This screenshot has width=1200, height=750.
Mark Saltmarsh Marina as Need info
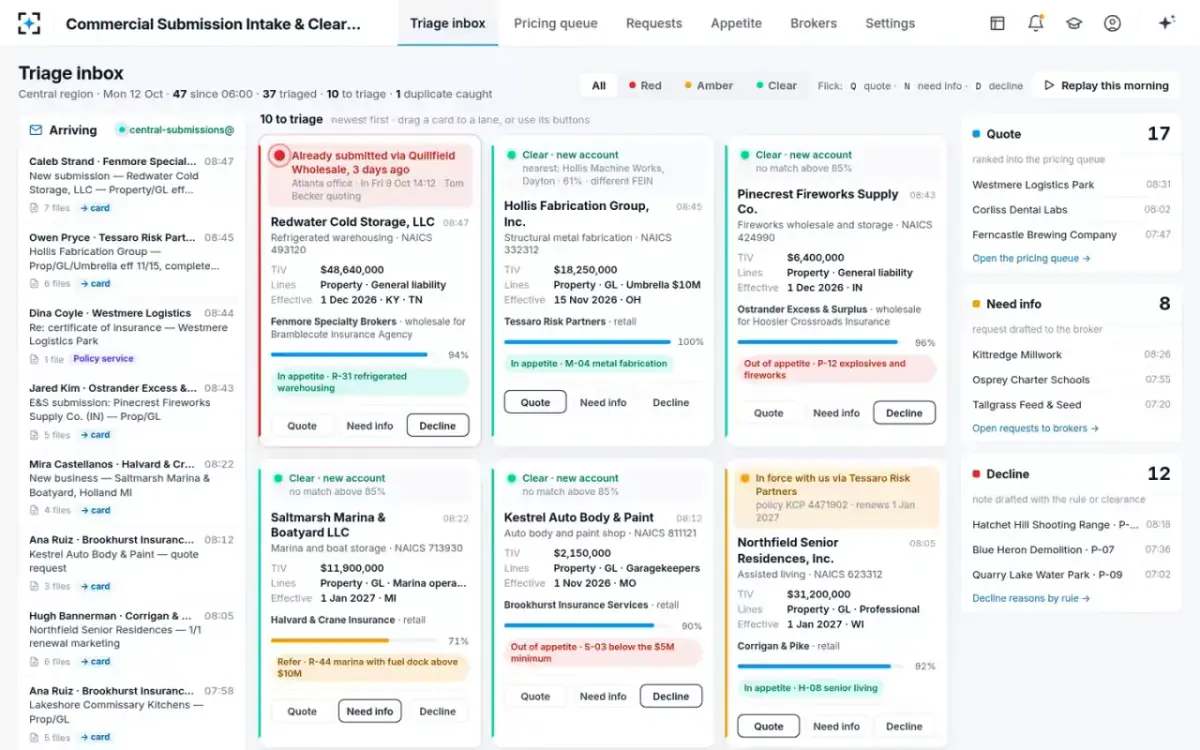(370, 711)
